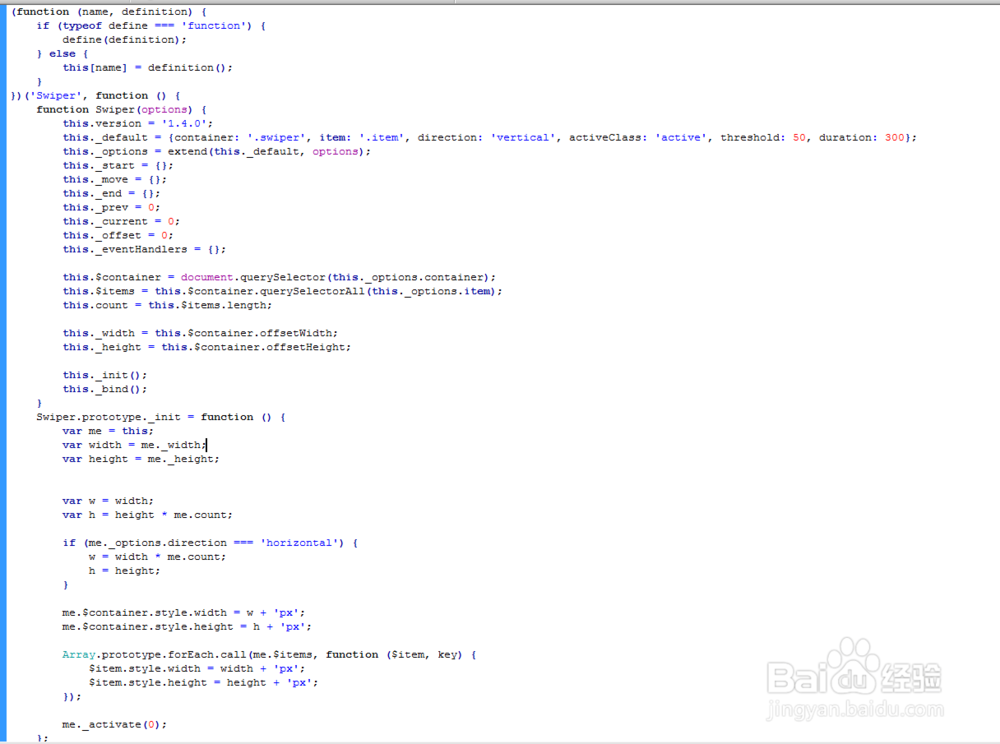
Task: Click 'var me = this;' line
Action: [x=108, y=432]
